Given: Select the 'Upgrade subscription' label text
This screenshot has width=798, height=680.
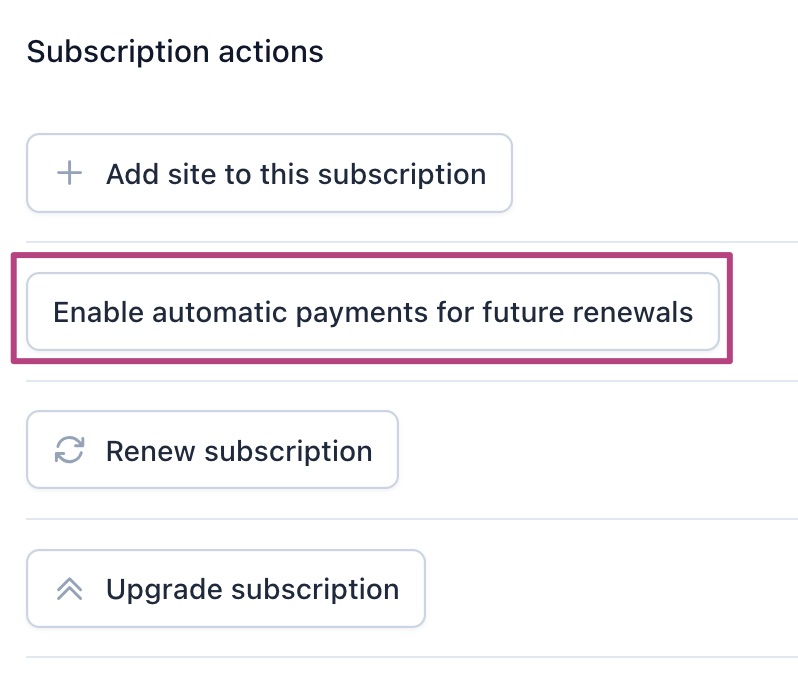Looking at the screenshot, I should tap(252, 589).
